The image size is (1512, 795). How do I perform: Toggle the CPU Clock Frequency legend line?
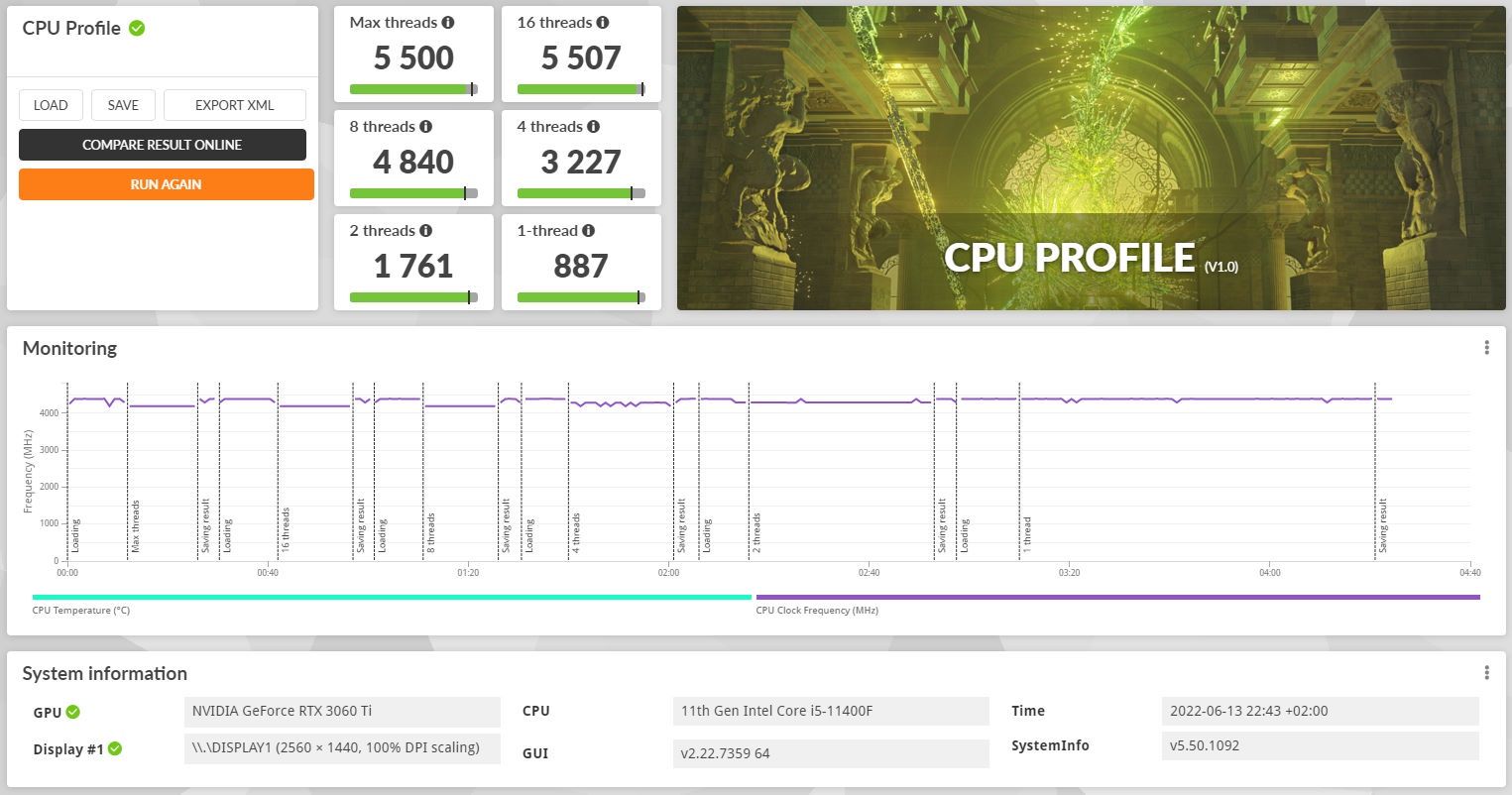pos(1117,597)
